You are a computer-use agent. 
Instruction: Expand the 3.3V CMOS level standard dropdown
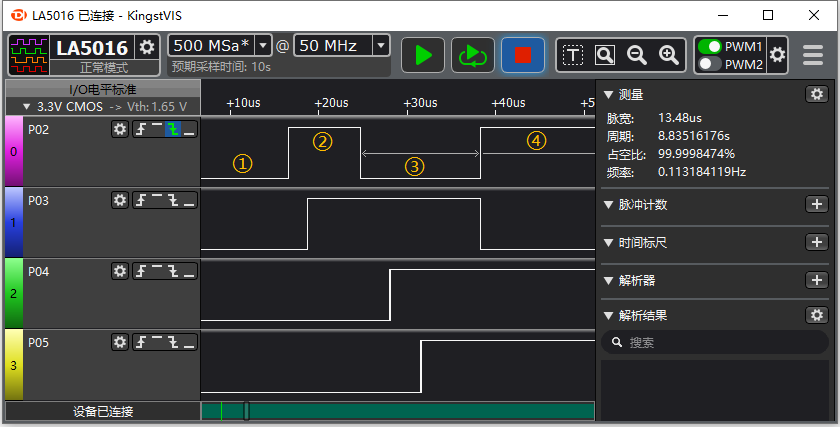[27, 105]
